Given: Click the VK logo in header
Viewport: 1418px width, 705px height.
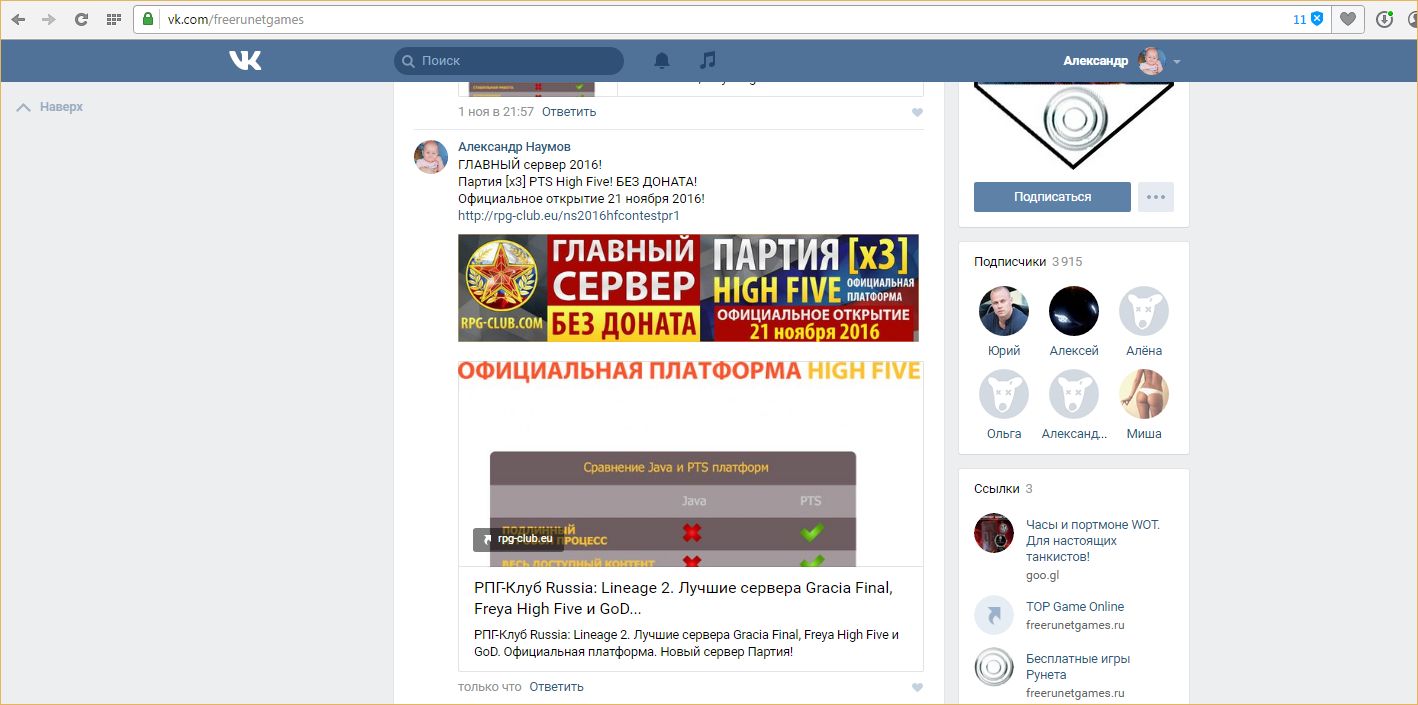Looking at the screenshot, I should [245, 61].
